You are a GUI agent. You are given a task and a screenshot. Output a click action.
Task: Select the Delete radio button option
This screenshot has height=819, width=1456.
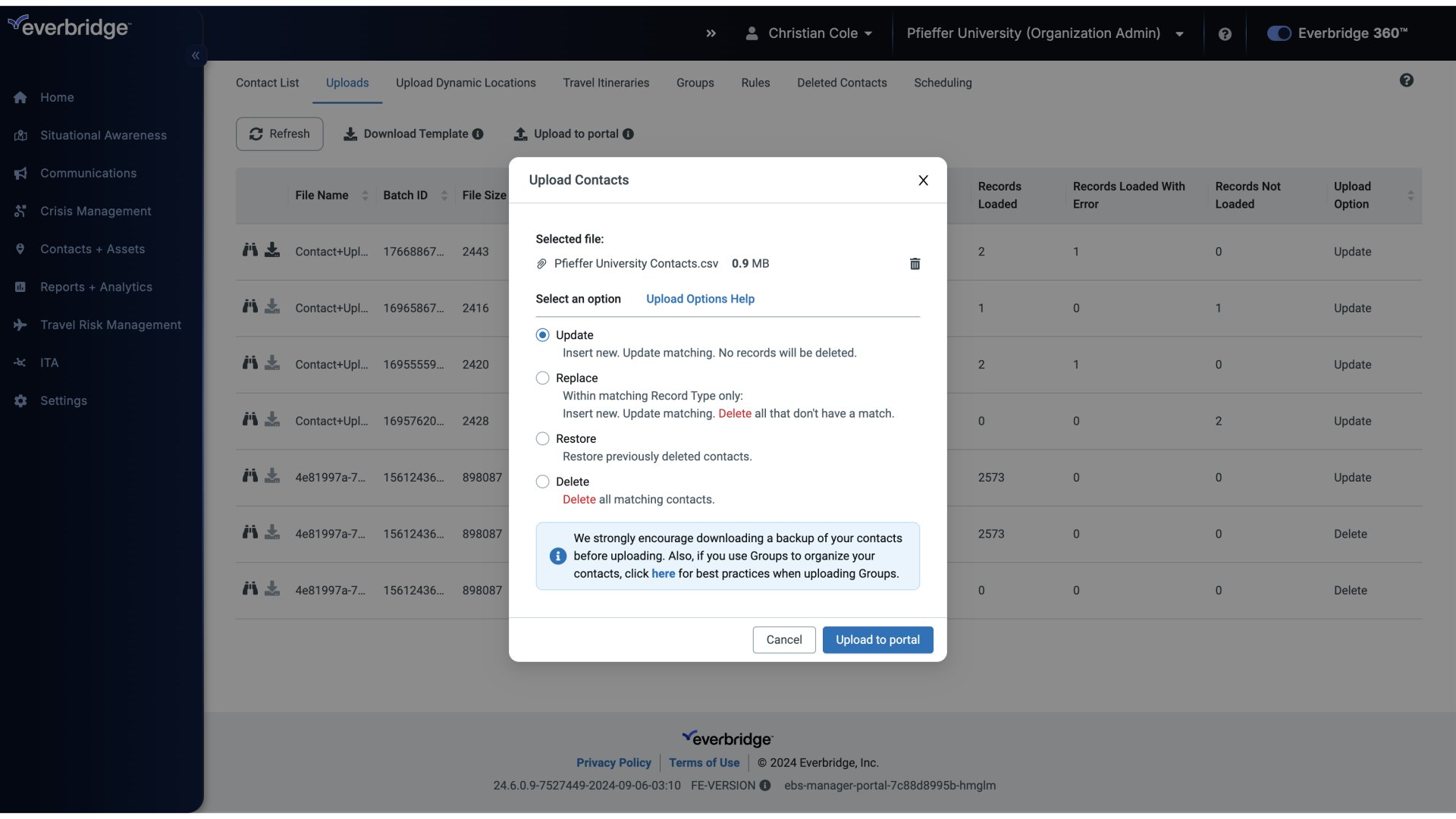[541, 481]
